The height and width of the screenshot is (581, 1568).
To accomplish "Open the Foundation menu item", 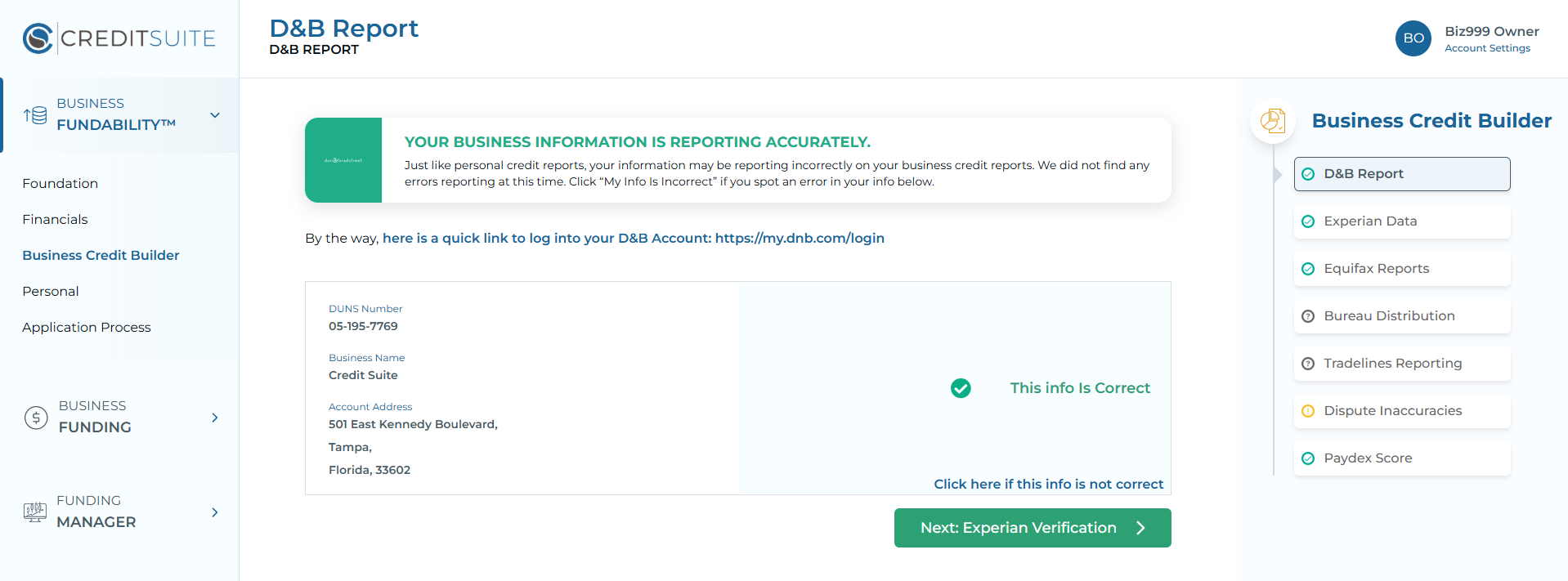I will [x=60, y=184].
